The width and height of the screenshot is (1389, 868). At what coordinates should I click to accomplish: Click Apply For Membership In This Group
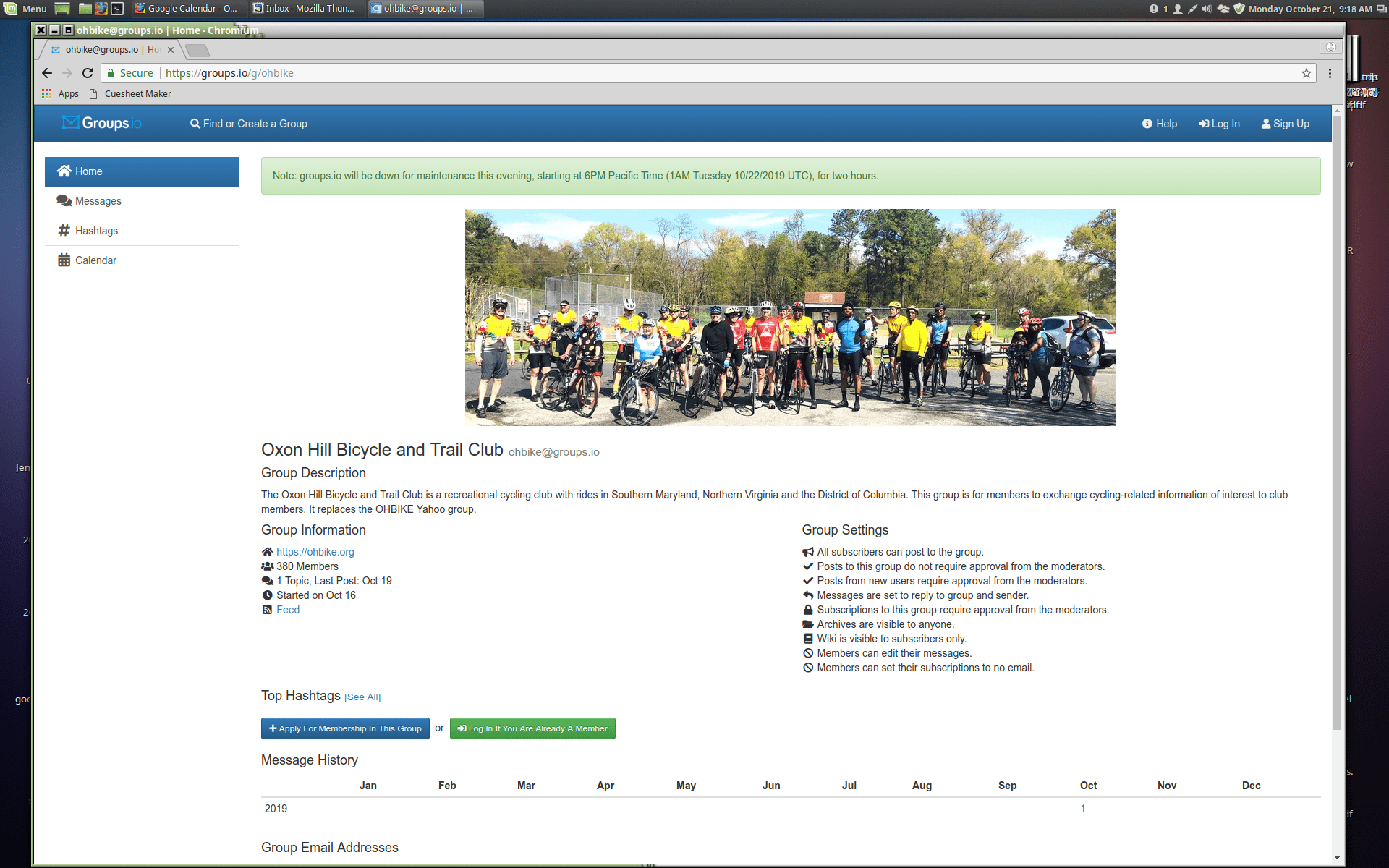(x=345, y=728)
